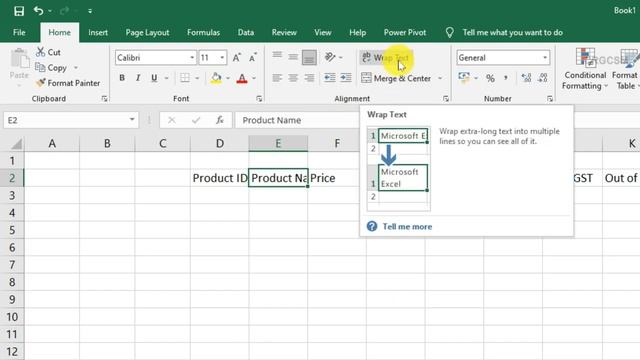Toggle italic formatting
Screen dimensions: 640x360
(x=138, y=78)
